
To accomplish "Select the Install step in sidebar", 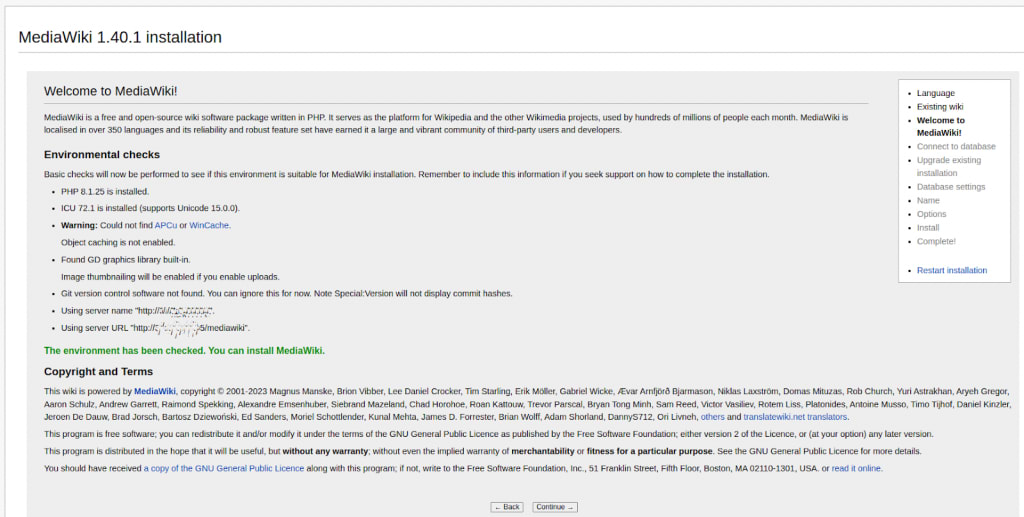I will point(928,228).
